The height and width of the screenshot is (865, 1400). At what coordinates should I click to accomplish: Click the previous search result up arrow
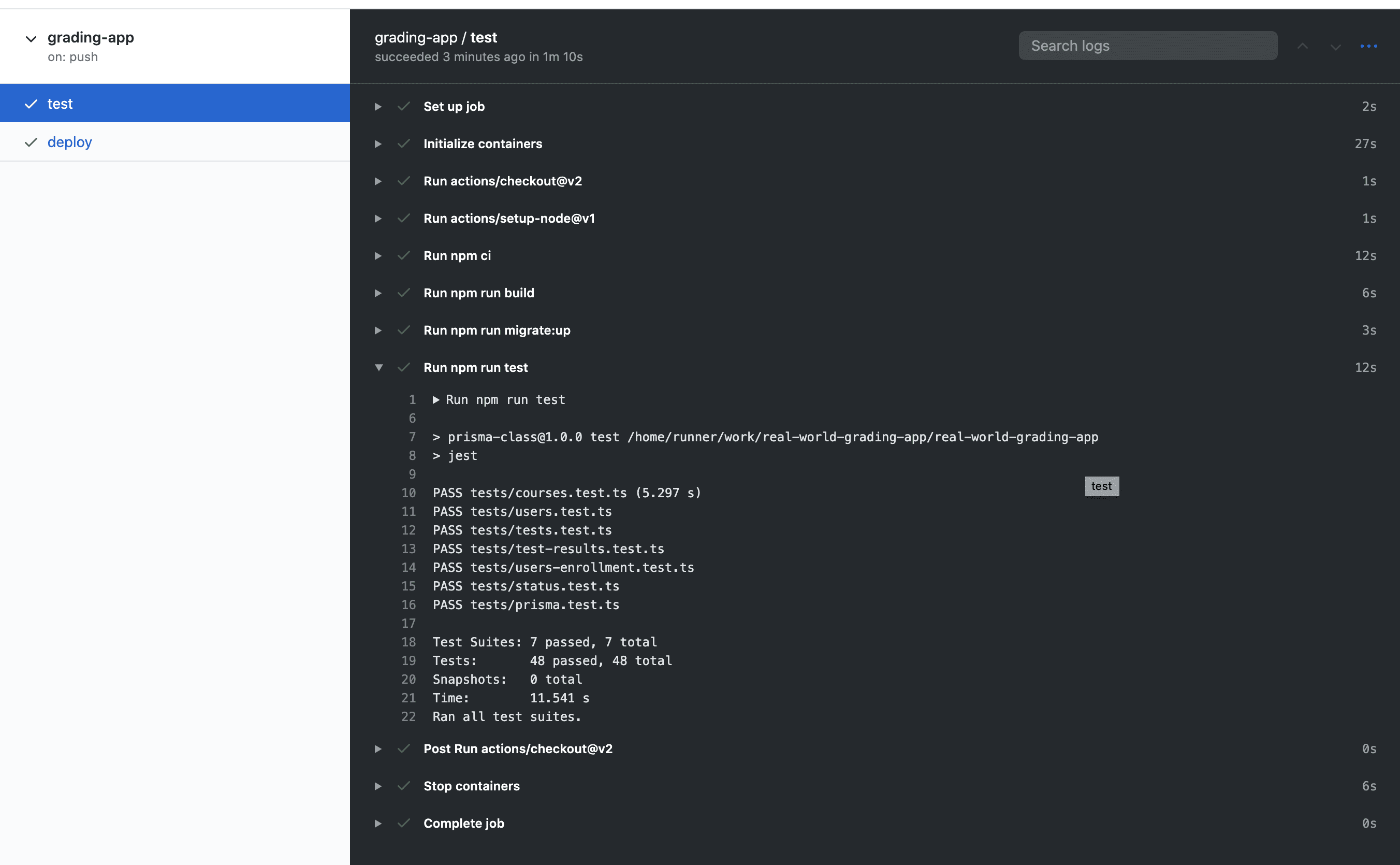pos(1302,46)
